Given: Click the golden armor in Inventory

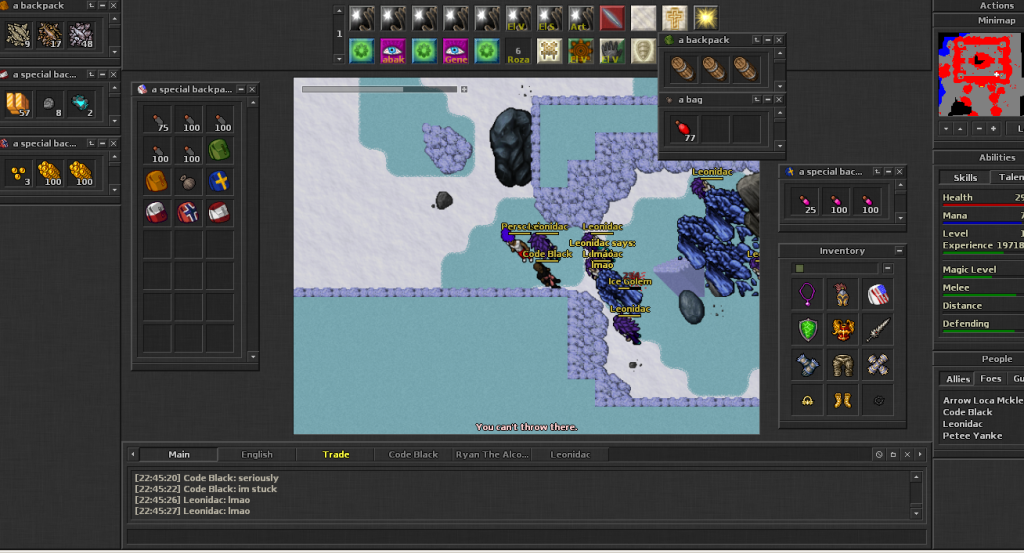Looking at the screenshot, I should [x=842, y=330].
